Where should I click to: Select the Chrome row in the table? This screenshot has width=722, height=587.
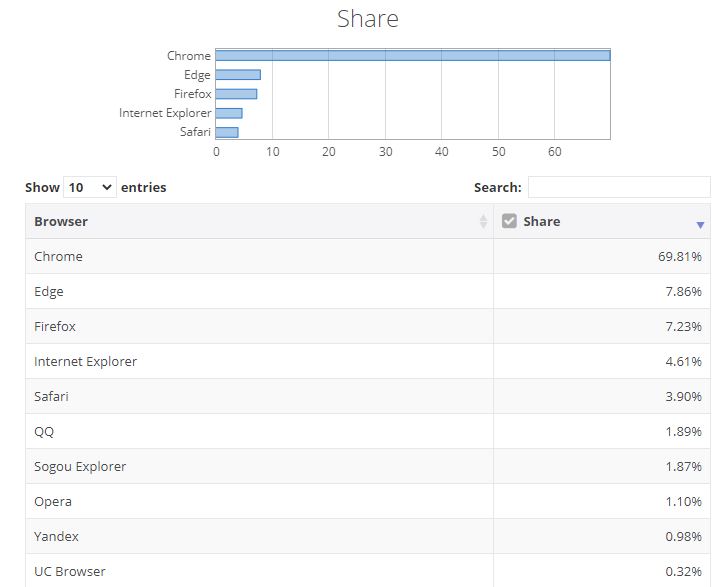(367, 257)
